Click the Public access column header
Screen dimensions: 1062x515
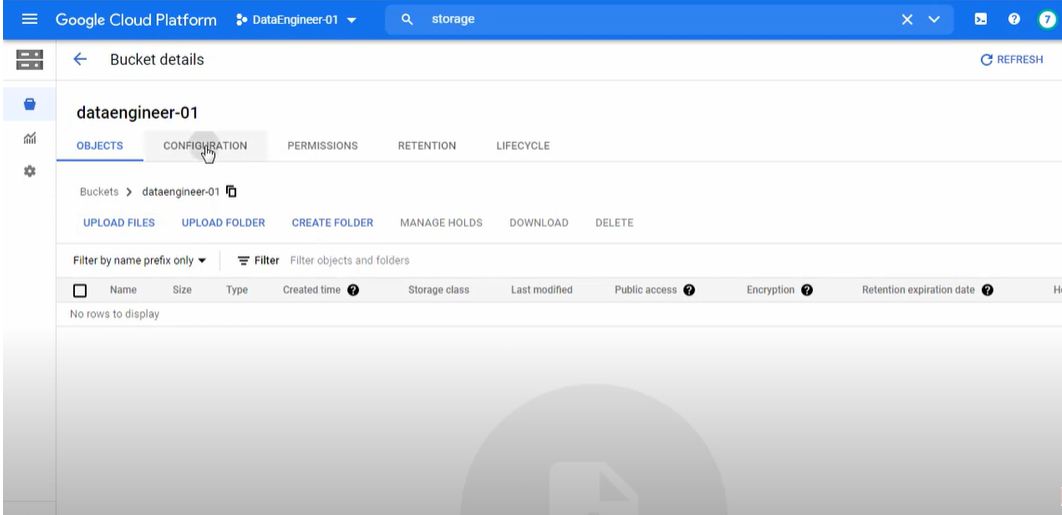[645, 290]
